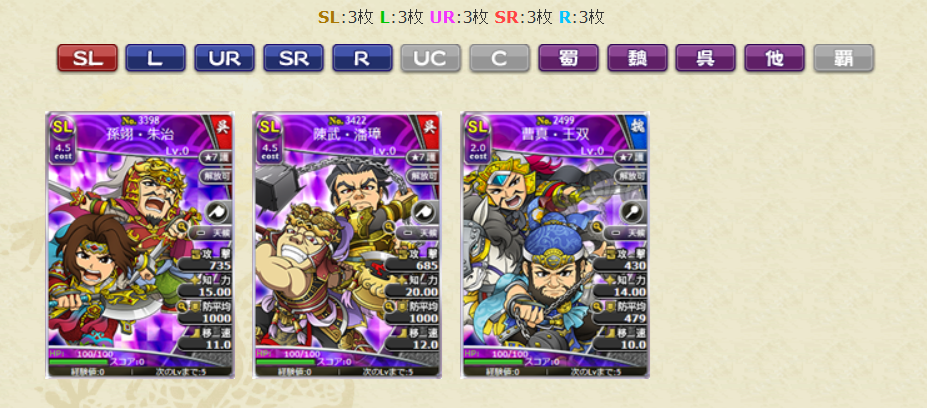Screen dimensions: 927x408
Task: Open the 曹真・王双 card
Action: (x=555, y=245)
